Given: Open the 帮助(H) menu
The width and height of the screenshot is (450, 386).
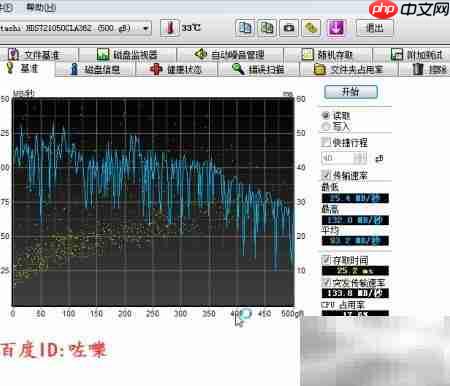Looking at the screenshot, I should 41,8.
